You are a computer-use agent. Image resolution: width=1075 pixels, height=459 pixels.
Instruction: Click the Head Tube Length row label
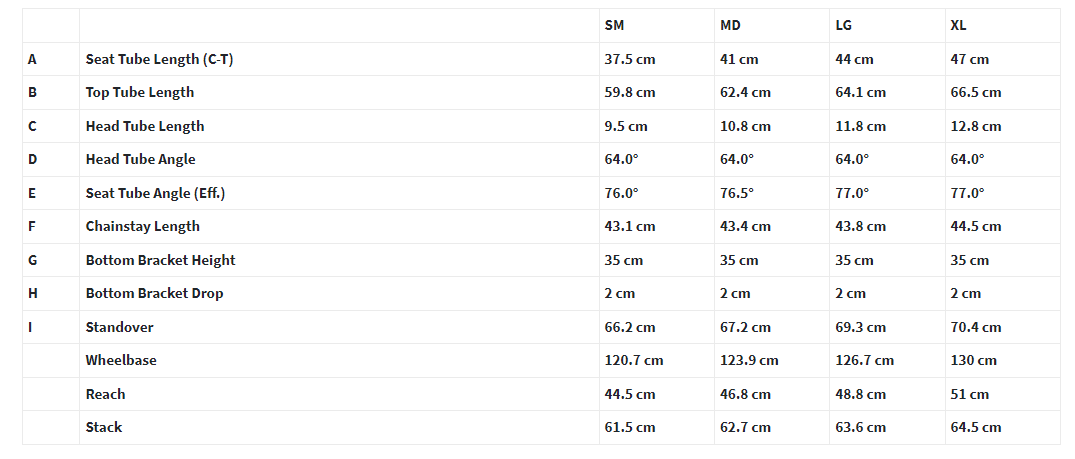[145, 126]
